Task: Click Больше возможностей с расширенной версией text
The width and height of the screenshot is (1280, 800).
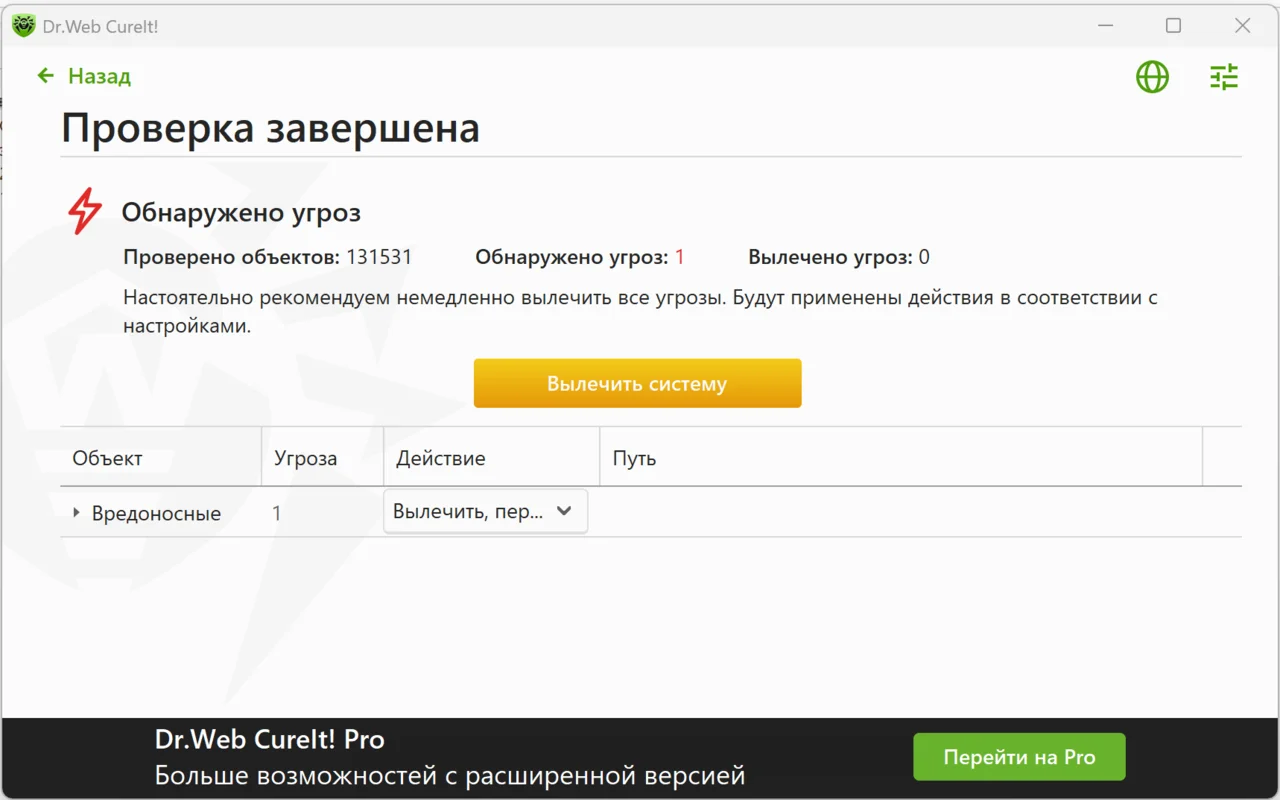Action: coord(450,775)
